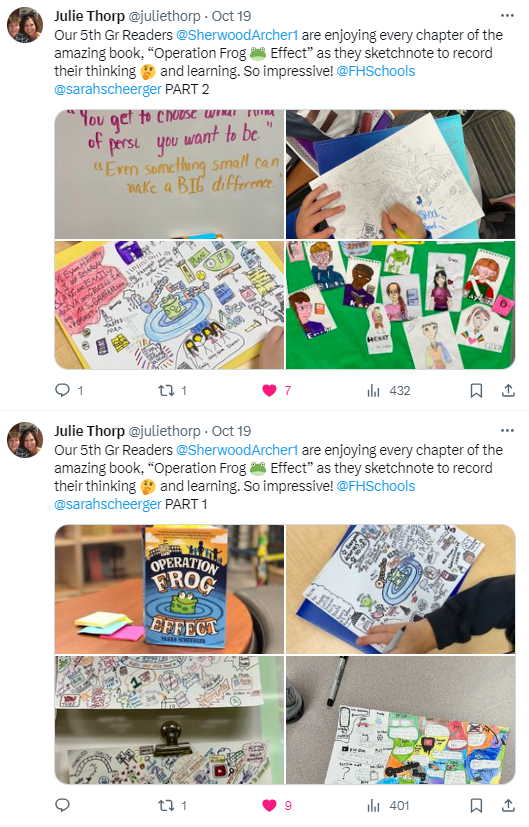
Task: Open the @SherwoodArcher1 mention in the PART 2 tweet
Action: coord(237,35)
